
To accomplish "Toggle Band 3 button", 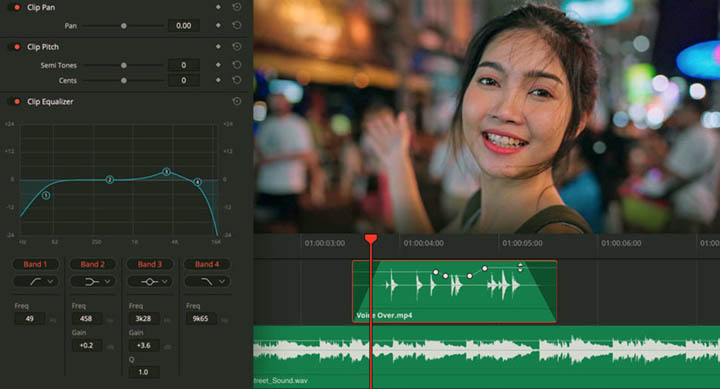I will 150,264.
